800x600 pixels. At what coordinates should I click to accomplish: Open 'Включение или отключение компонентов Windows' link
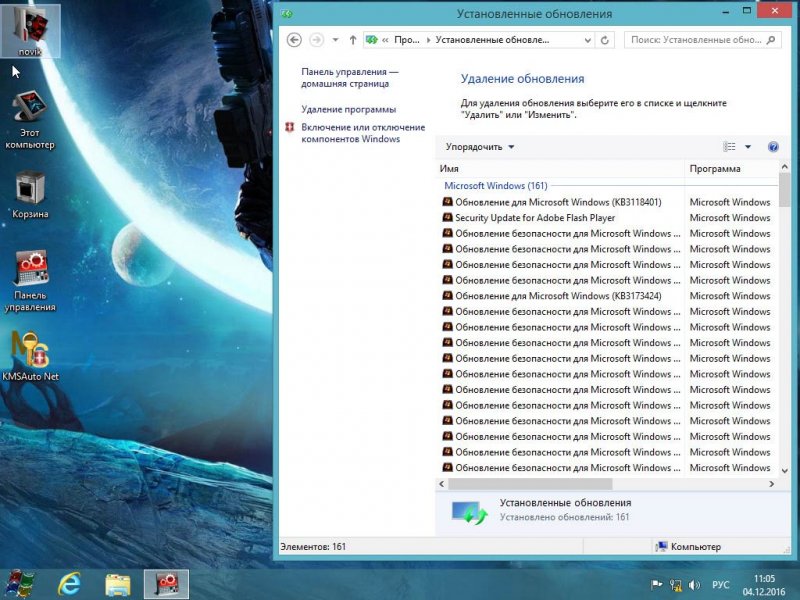pyautogui.click(x=363, y=133)
